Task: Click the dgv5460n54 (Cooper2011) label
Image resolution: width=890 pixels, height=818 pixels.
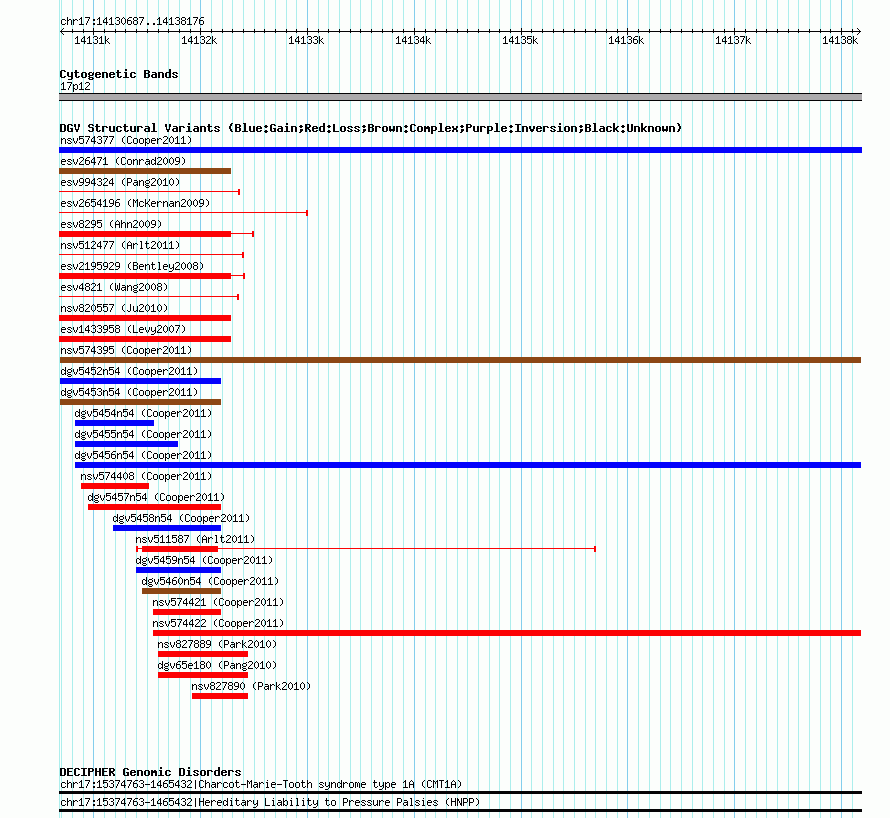Action: (x=210, y=581)
